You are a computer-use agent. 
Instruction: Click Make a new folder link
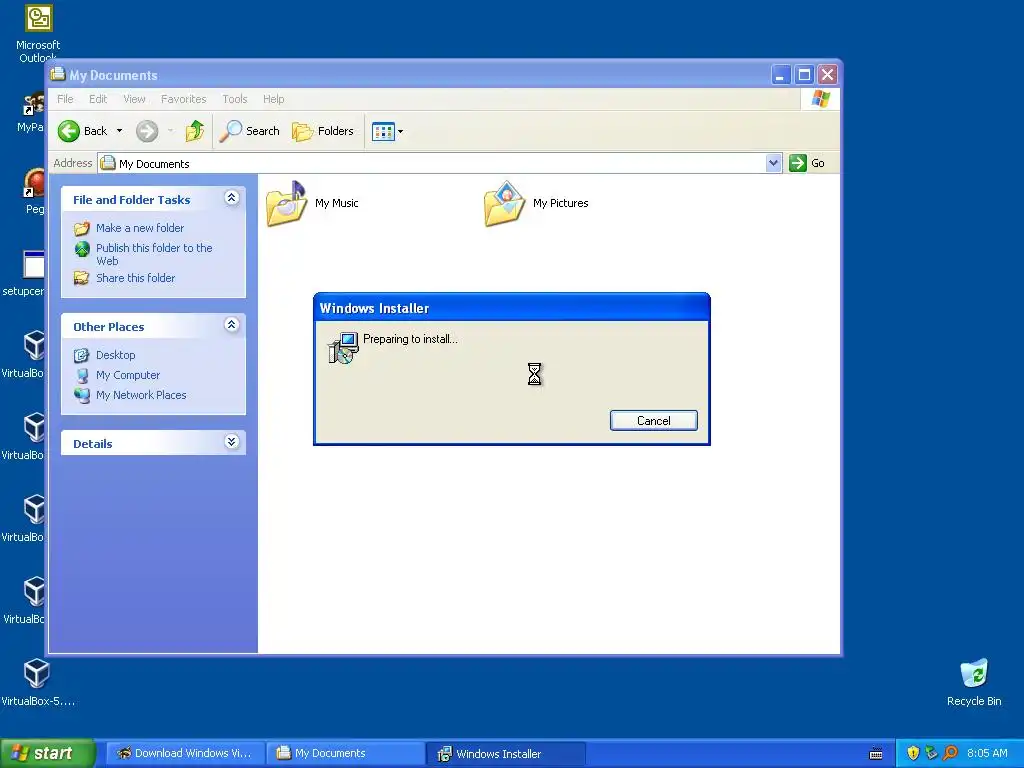[x=140, y=228]
